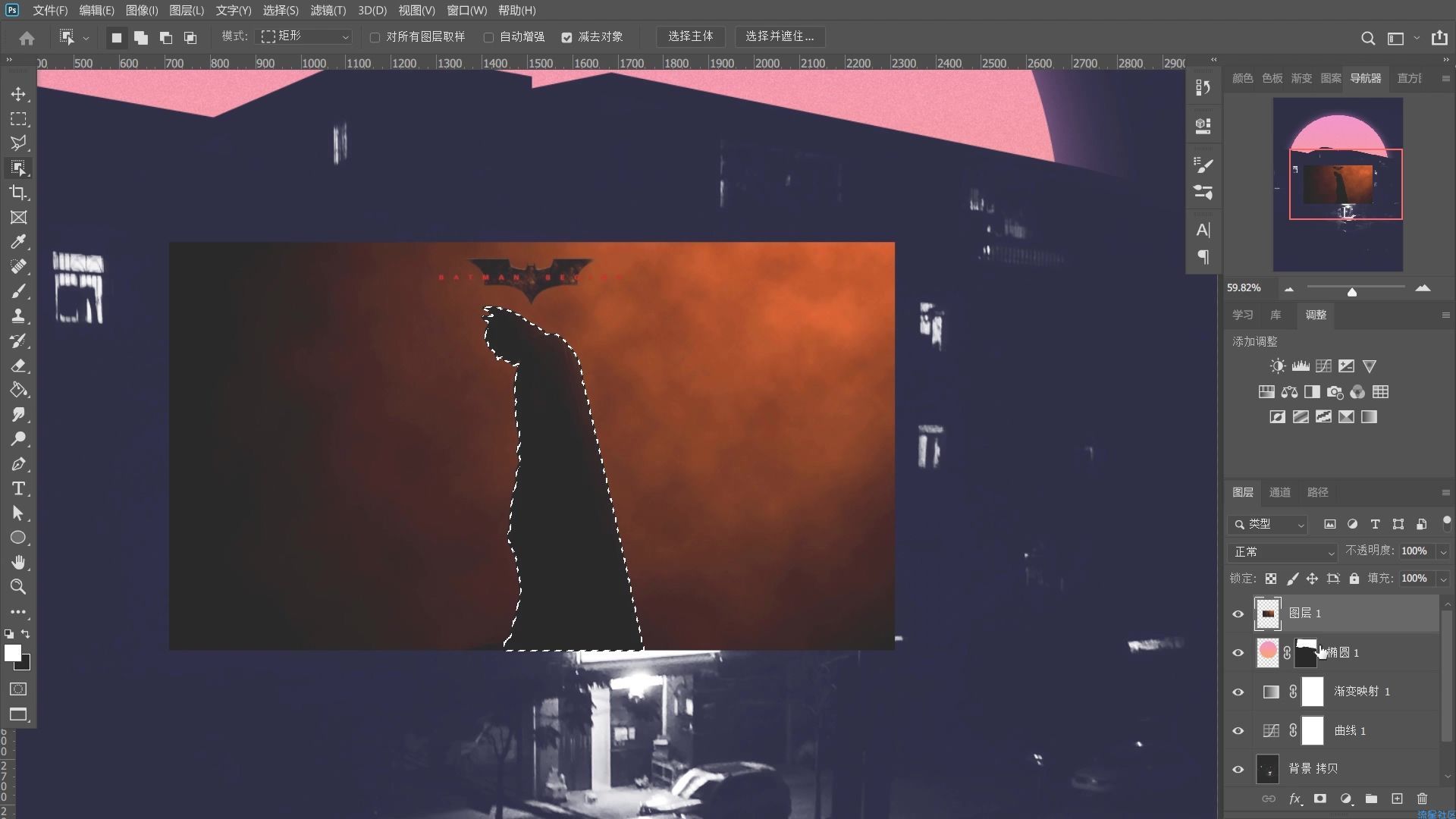Click the foreground color swatch
1456x819 pixels.
13,653
